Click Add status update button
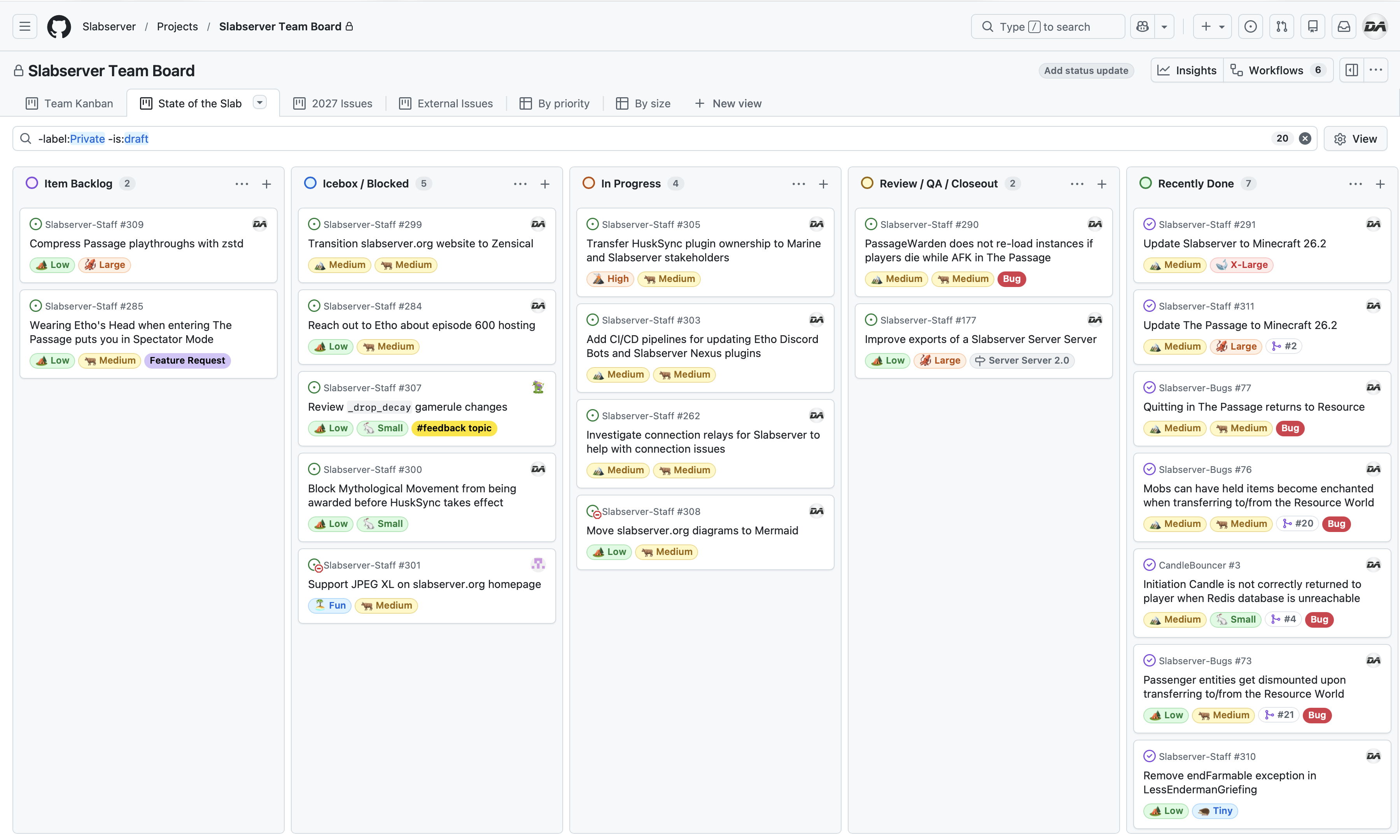 pos(1086,71)
